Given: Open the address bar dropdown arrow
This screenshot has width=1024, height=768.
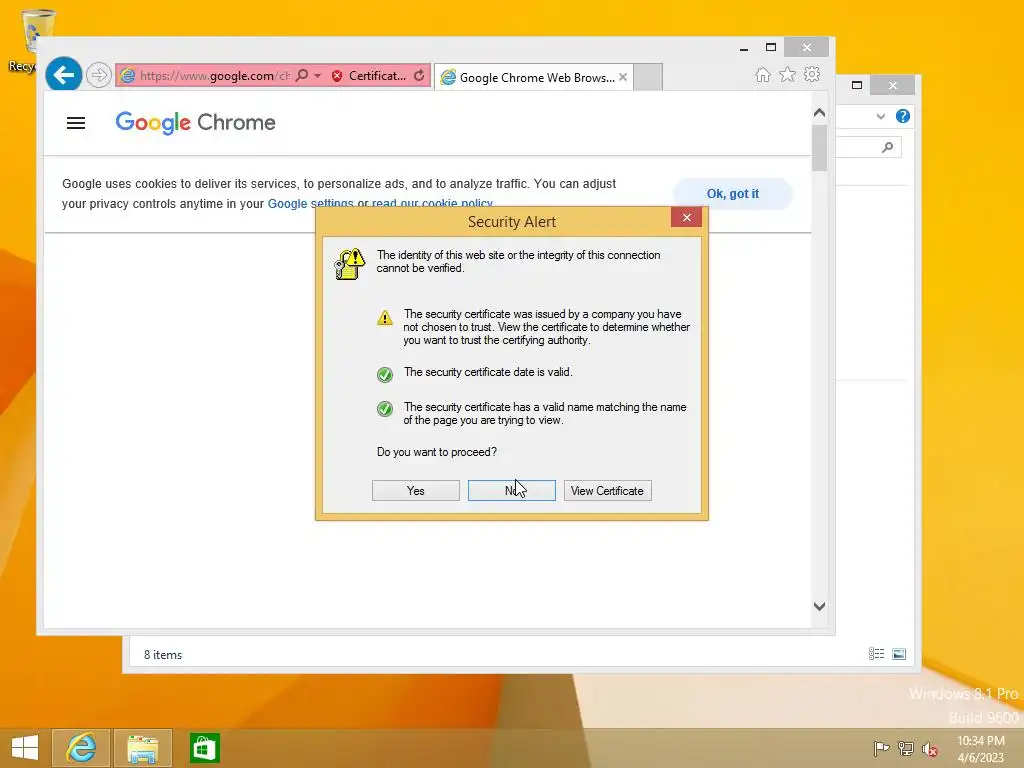Looking at the screenshot, I should pos(317,76).
